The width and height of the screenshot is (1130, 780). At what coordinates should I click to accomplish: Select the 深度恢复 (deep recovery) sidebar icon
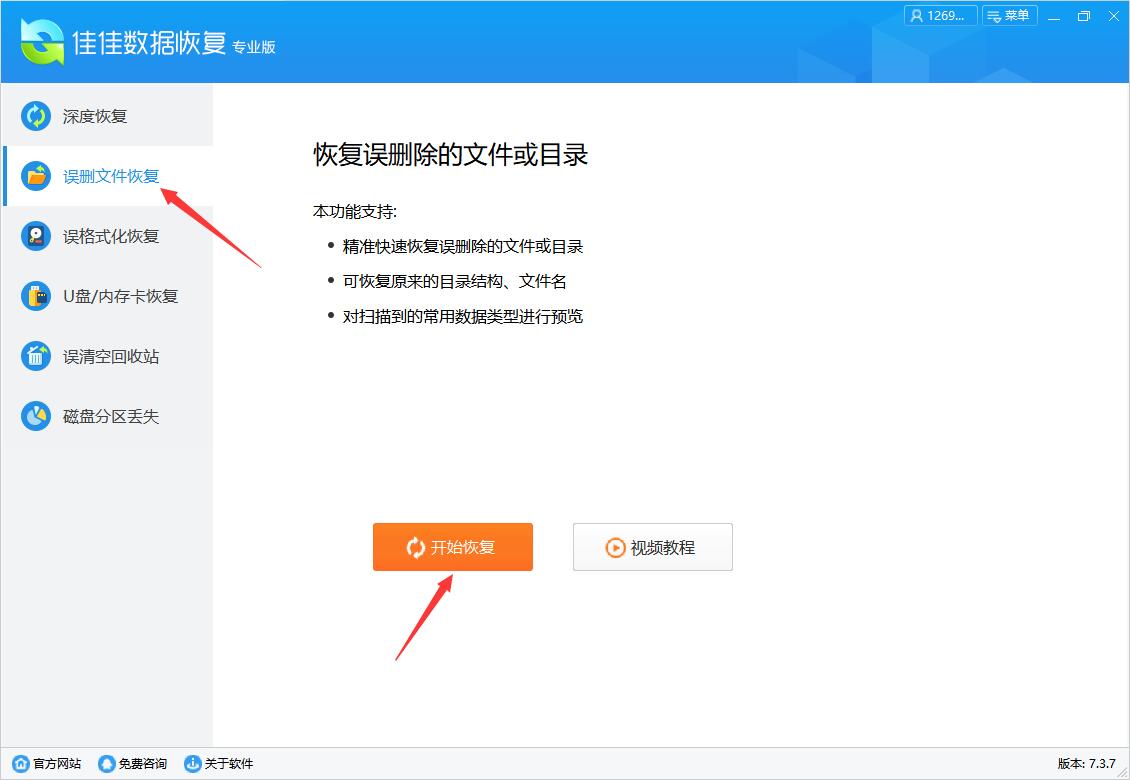(36, 116)
